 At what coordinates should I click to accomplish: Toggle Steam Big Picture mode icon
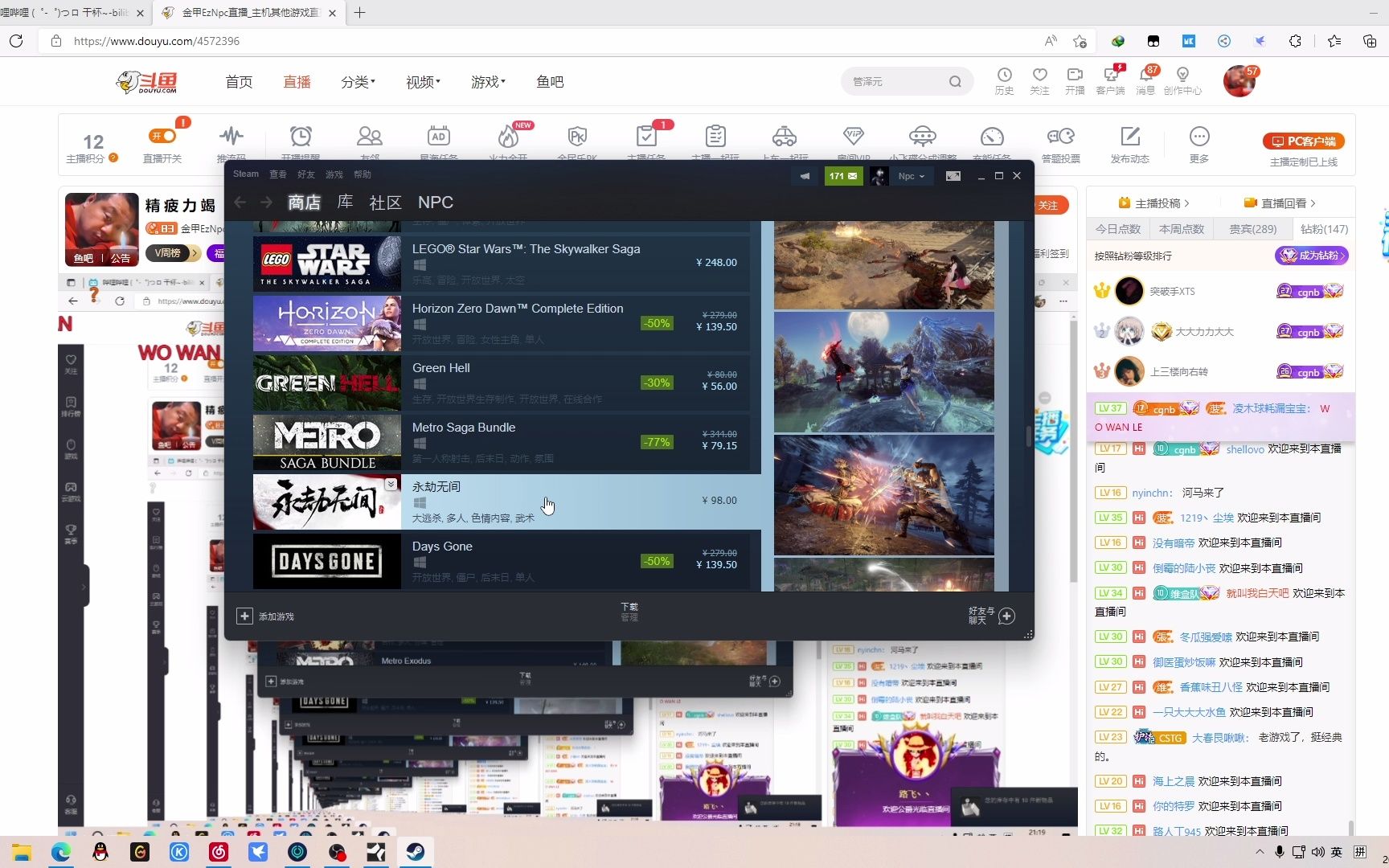pyautogui.click(x=953, y=176)
